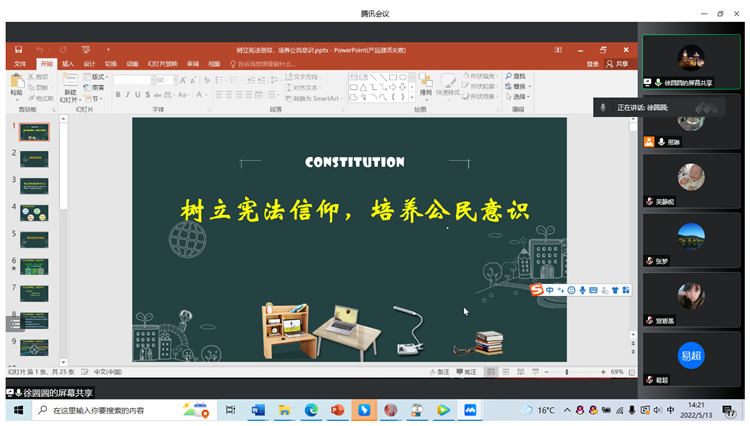Image resolution: width=750 pixels, height=426 pixels.
Task: Expand the 替换 replace dropdown
Action: coord(530,87)
